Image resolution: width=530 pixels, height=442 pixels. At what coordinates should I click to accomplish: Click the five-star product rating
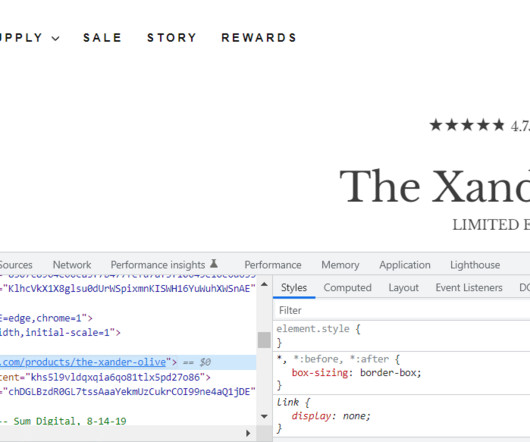pyautogui.click(x=467, y=125)
